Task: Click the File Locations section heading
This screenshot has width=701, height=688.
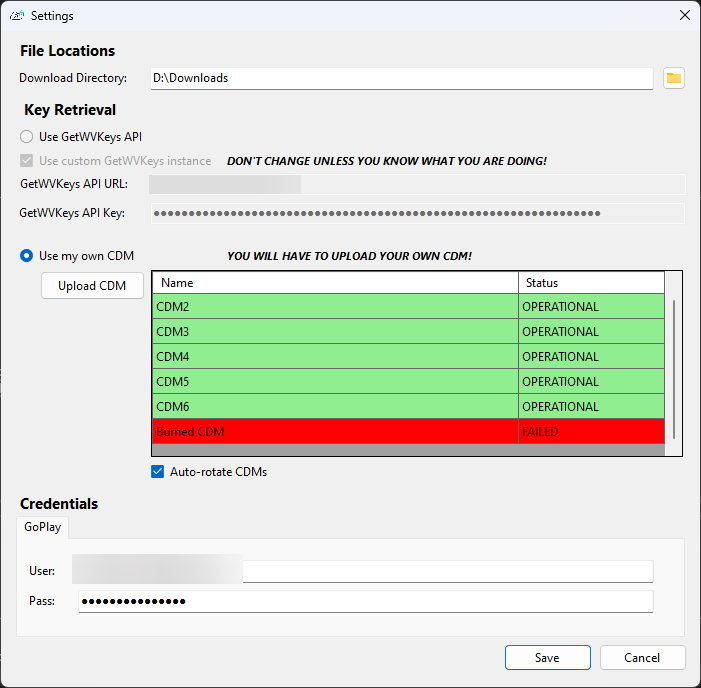Action: coord(68,51)
